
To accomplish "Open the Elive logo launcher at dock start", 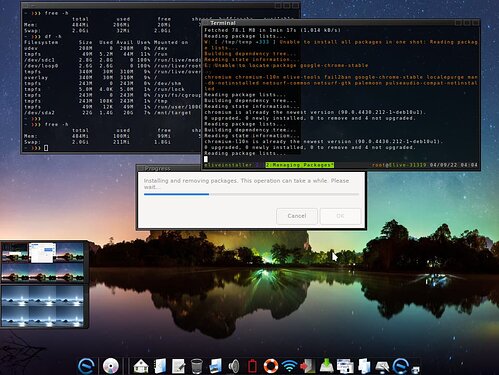I will pyautogui.click(x=86, y=366).
